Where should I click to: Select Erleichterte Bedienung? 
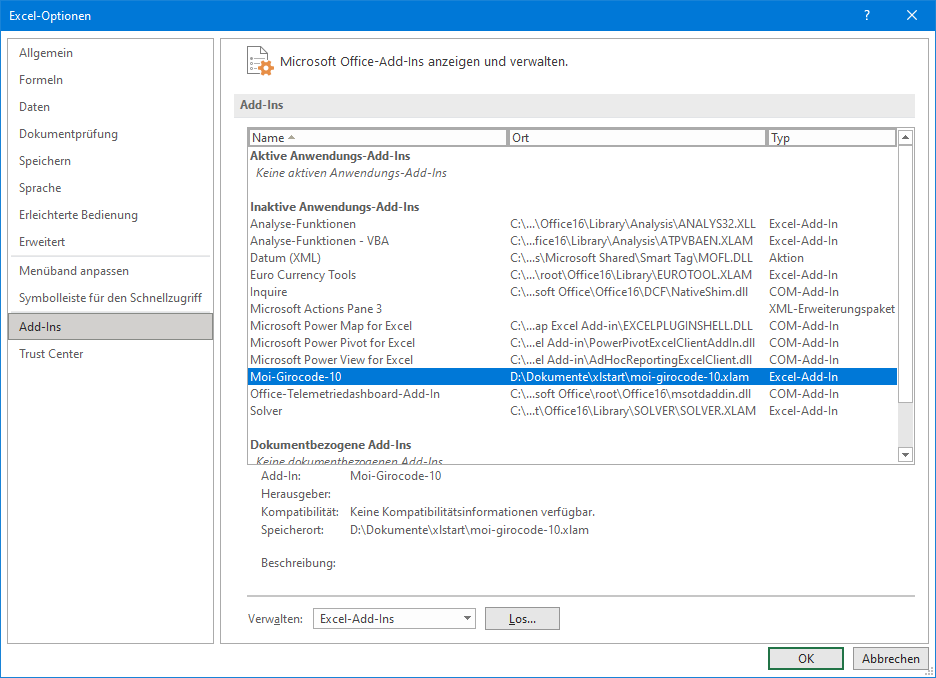tap(110, 214)
